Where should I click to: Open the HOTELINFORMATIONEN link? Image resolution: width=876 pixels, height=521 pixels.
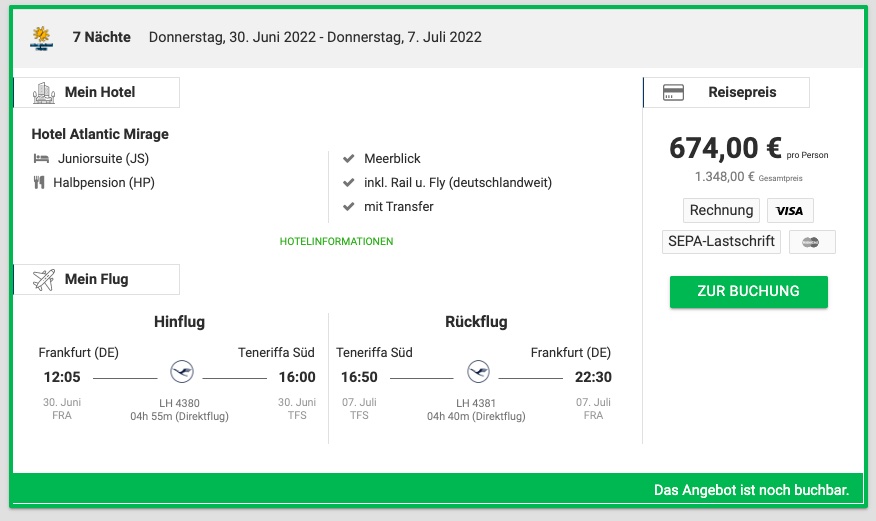click(336, 241)
